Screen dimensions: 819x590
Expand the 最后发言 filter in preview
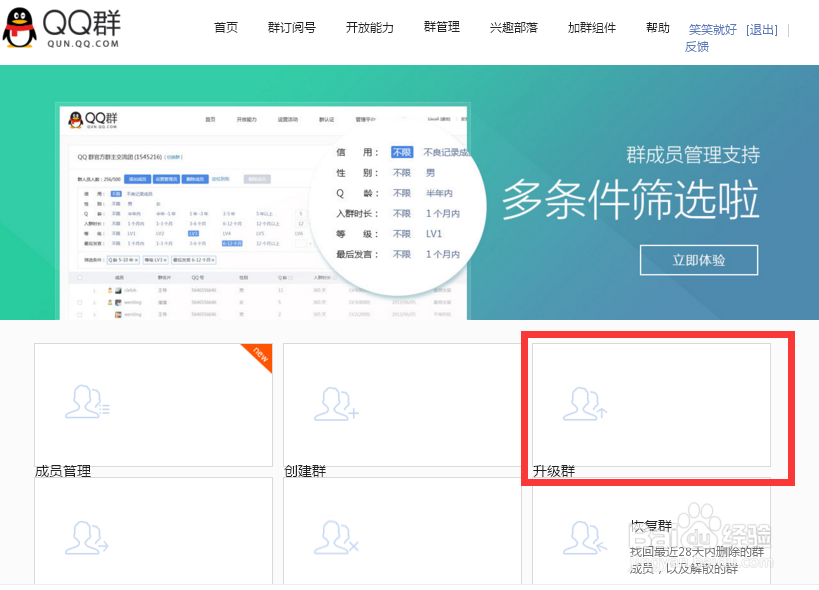(x=400, y=254)
